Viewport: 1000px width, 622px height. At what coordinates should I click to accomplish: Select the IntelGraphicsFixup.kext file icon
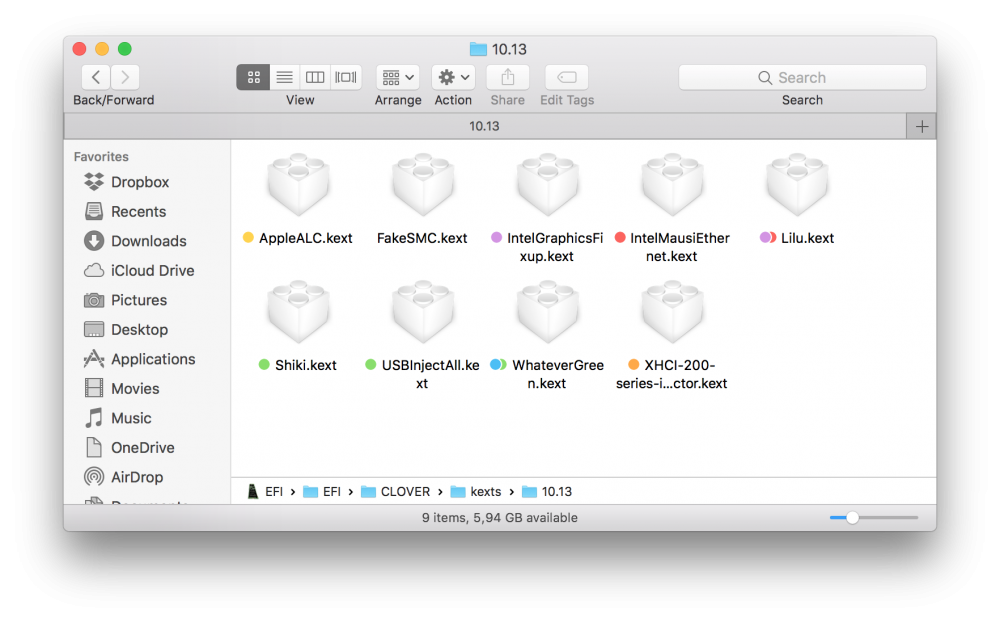pyautogui.click(x=547, y=185)
